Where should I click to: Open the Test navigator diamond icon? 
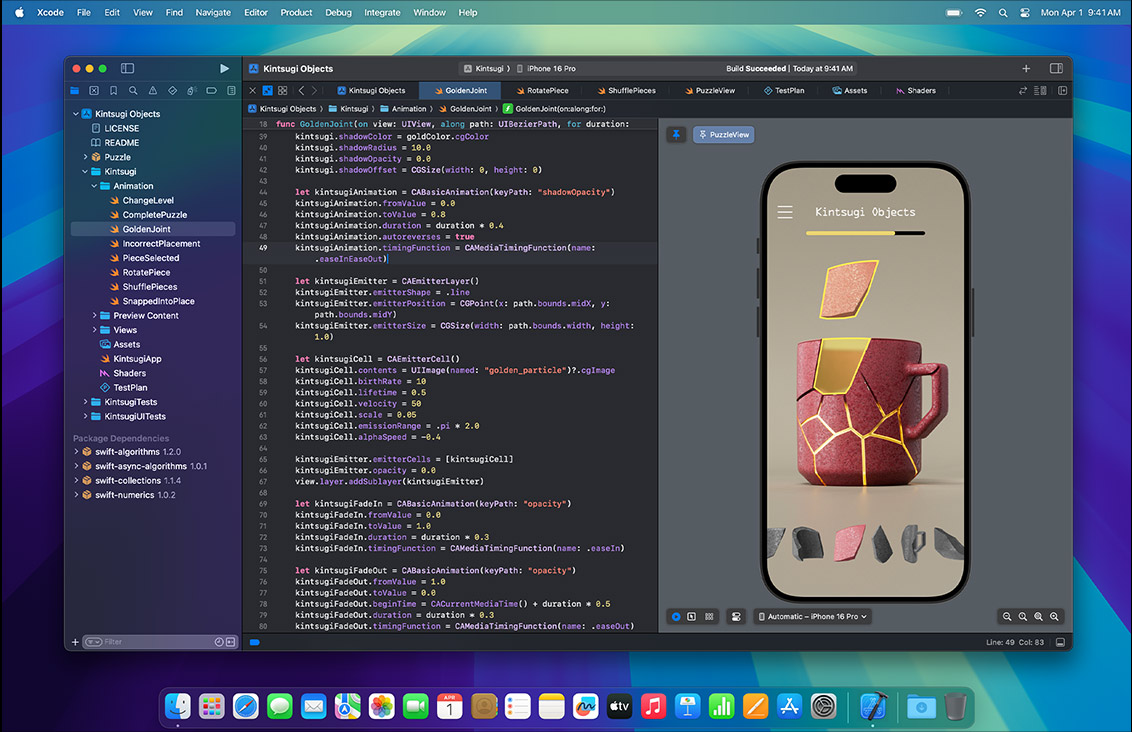[x=173, y=90]
